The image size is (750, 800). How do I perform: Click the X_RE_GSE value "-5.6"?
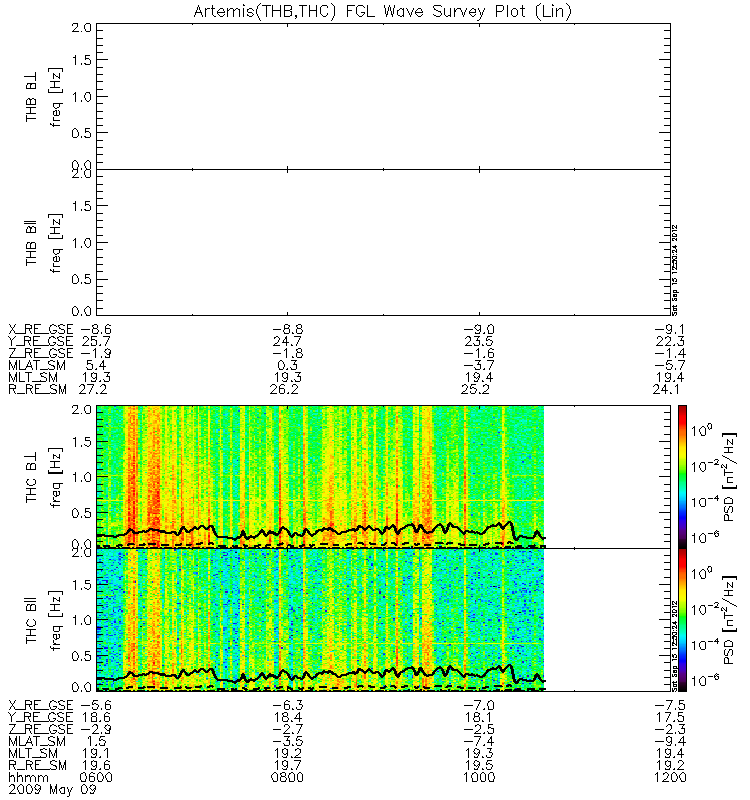tap(96, 705)
